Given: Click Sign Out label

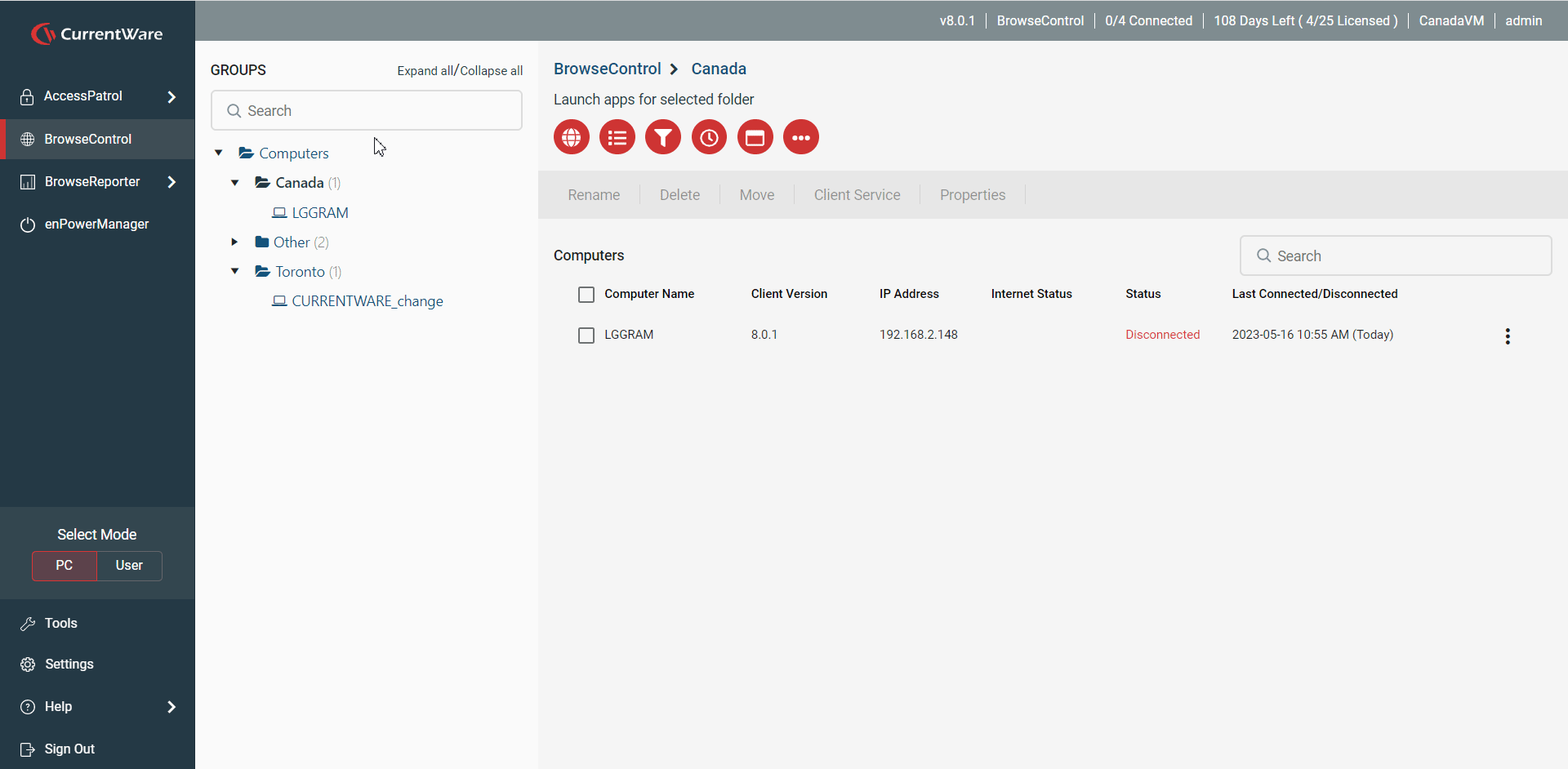Looking at the screenshot, I should [x=69, y=749].
